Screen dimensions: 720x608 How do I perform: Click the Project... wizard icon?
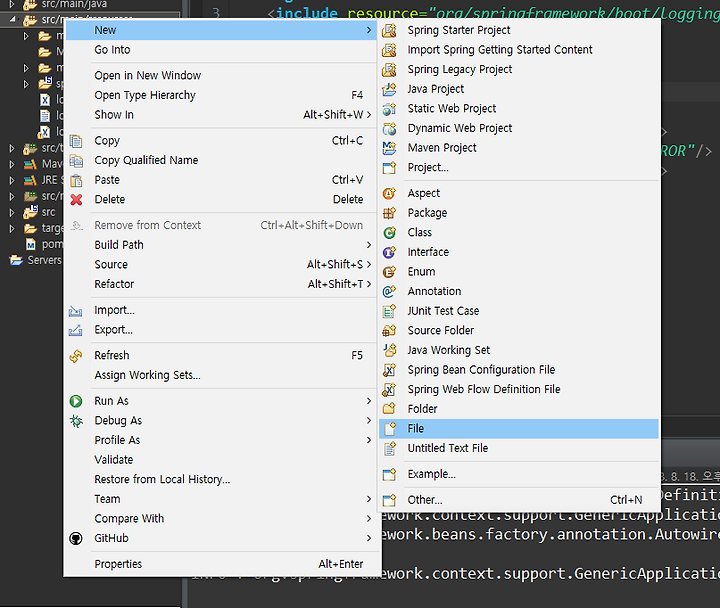(389, 168)
